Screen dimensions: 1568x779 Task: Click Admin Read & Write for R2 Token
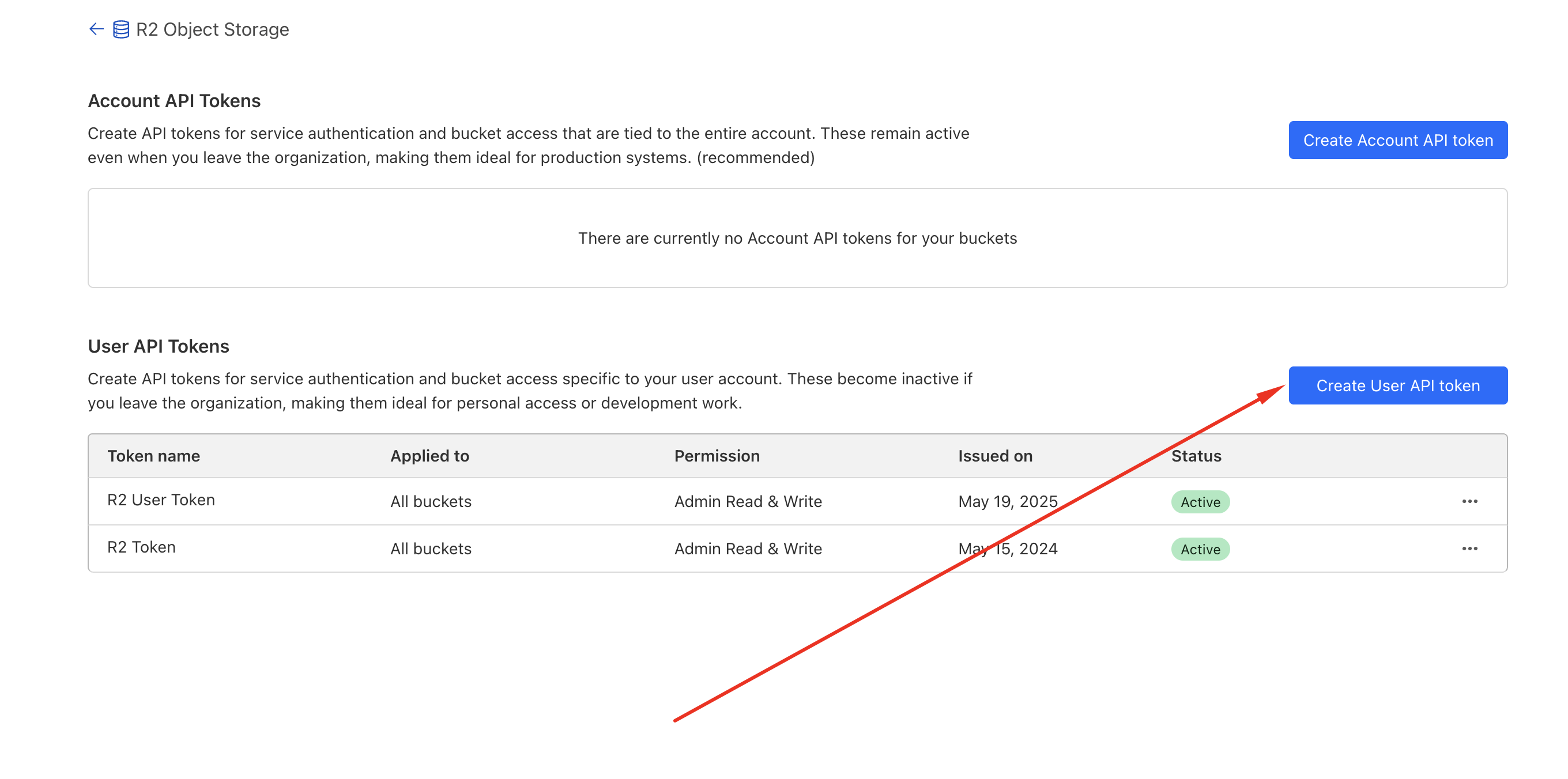[x=748, y=549]
